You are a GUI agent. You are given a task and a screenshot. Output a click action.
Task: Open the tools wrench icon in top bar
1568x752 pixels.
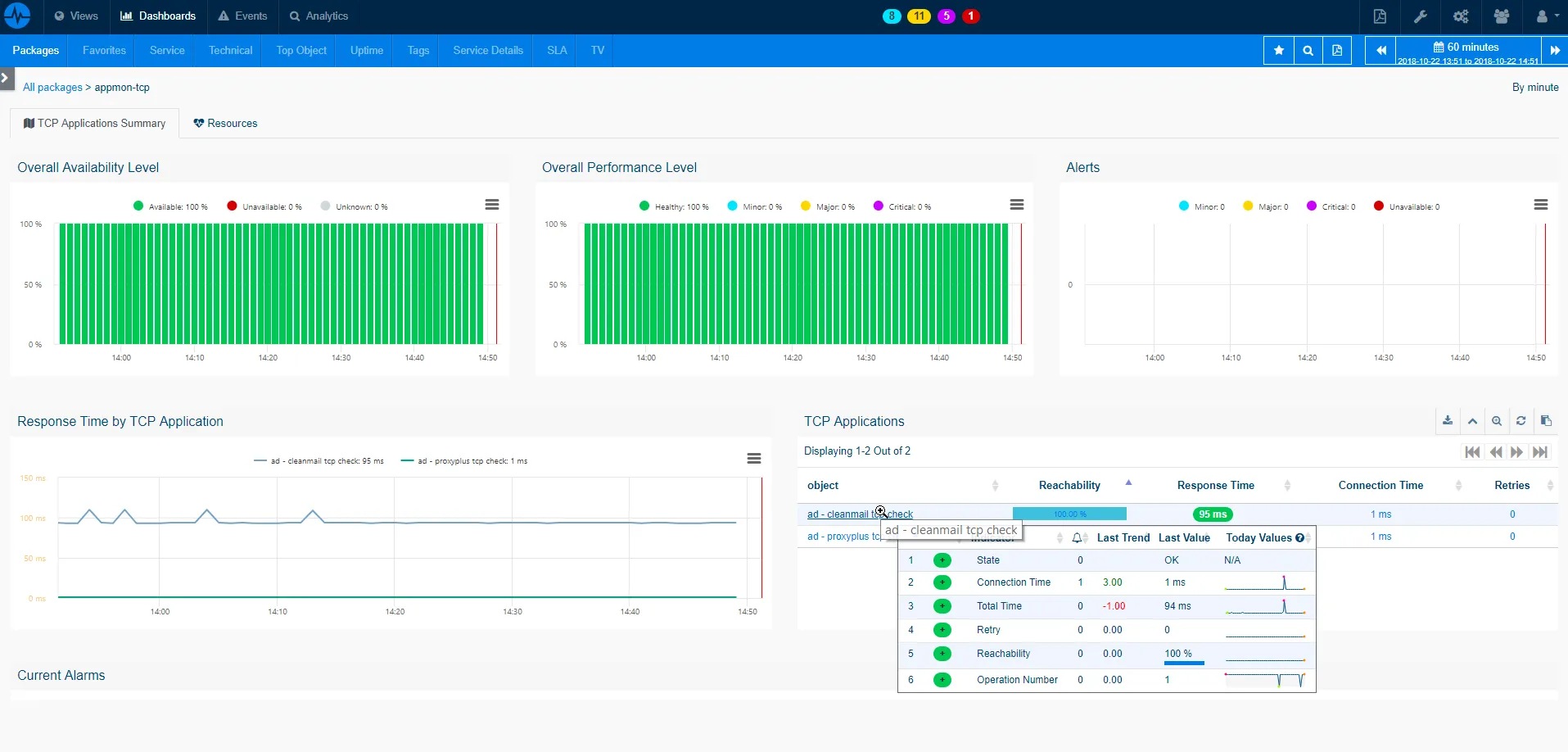pyautogui.click(x=1422, y=16)
